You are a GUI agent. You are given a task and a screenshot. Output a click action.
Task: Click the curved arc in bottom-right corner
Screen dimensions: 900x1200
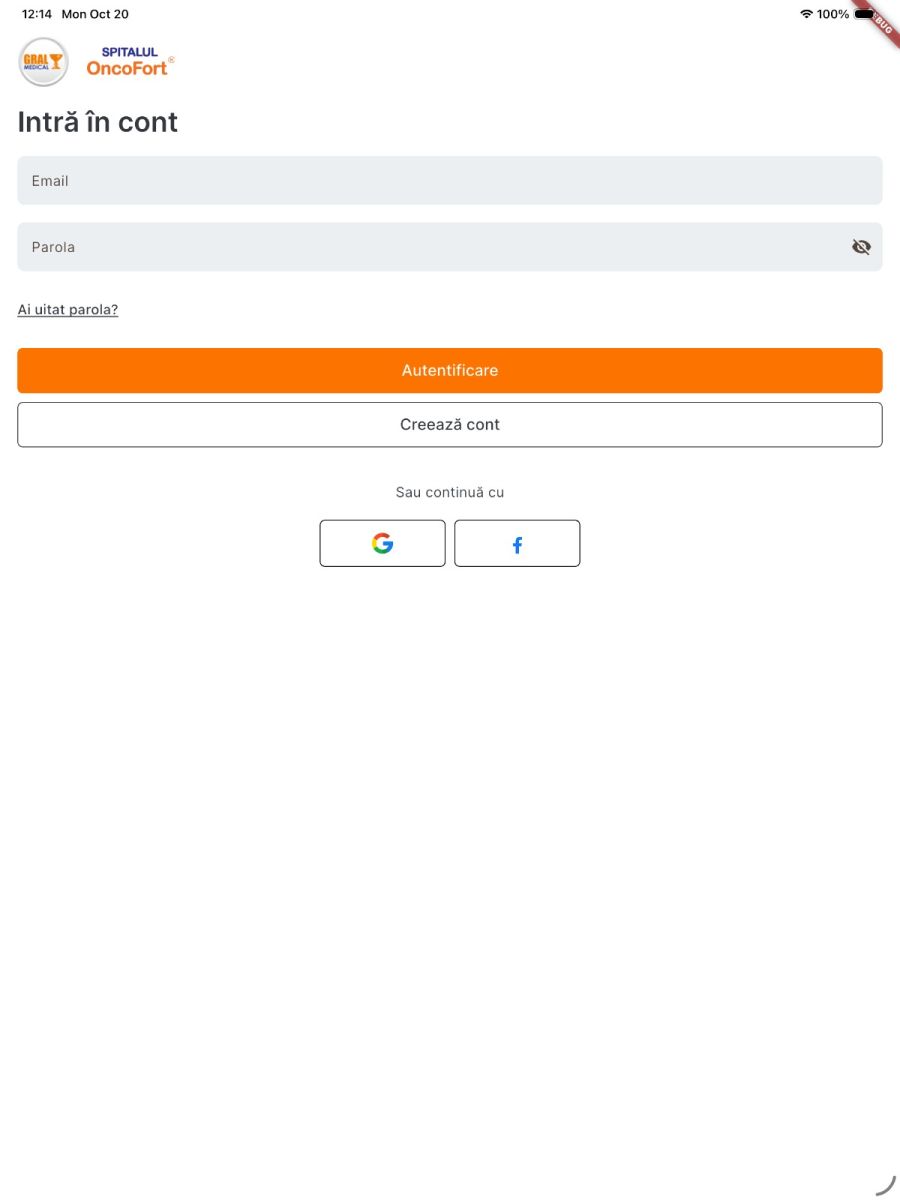(x=886, y=1185)
